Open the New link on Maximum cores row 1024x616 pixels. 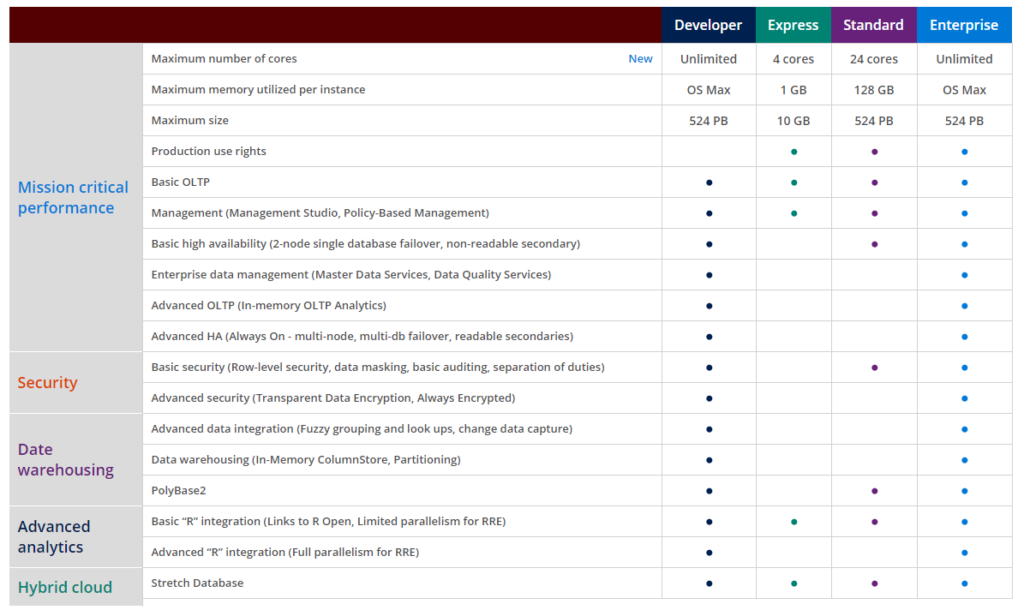pyautogui.click(x=640, y=59)
